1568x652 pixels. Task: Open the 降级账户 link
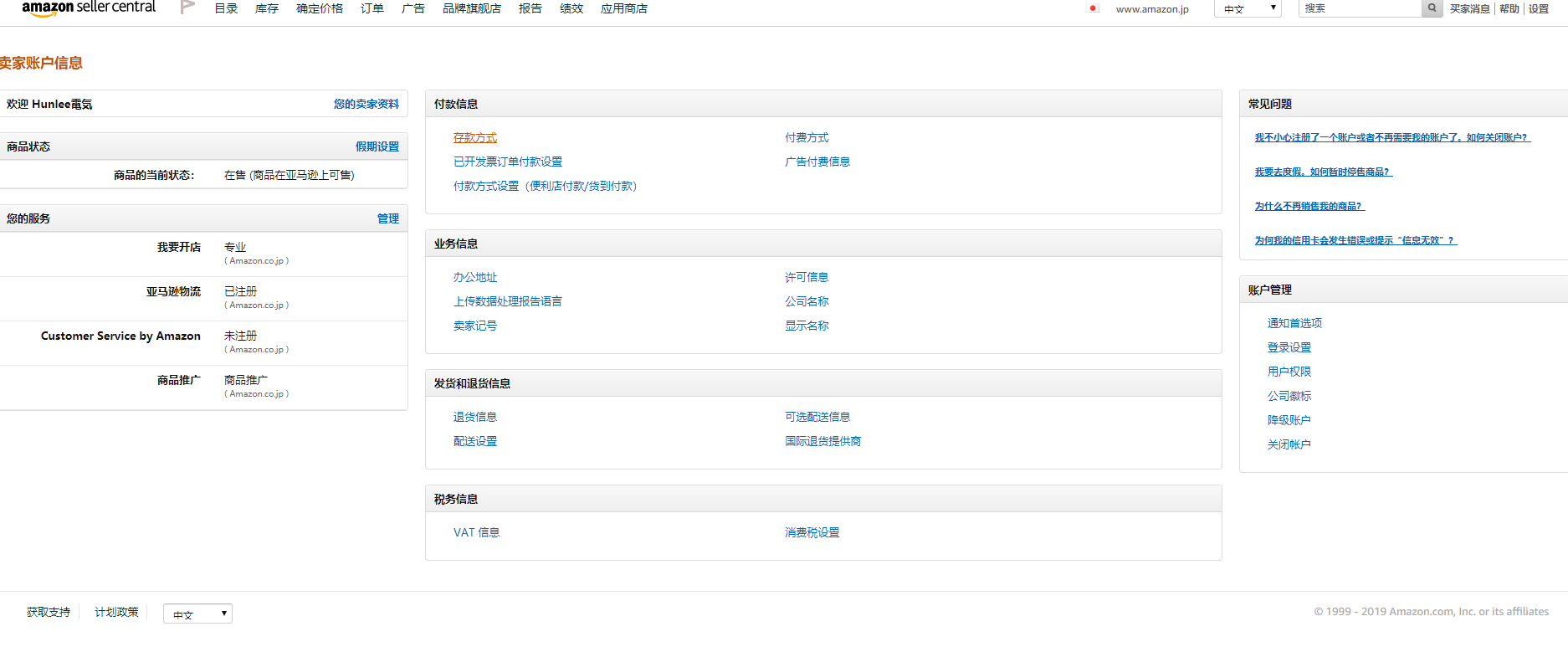coord(1289,420)
